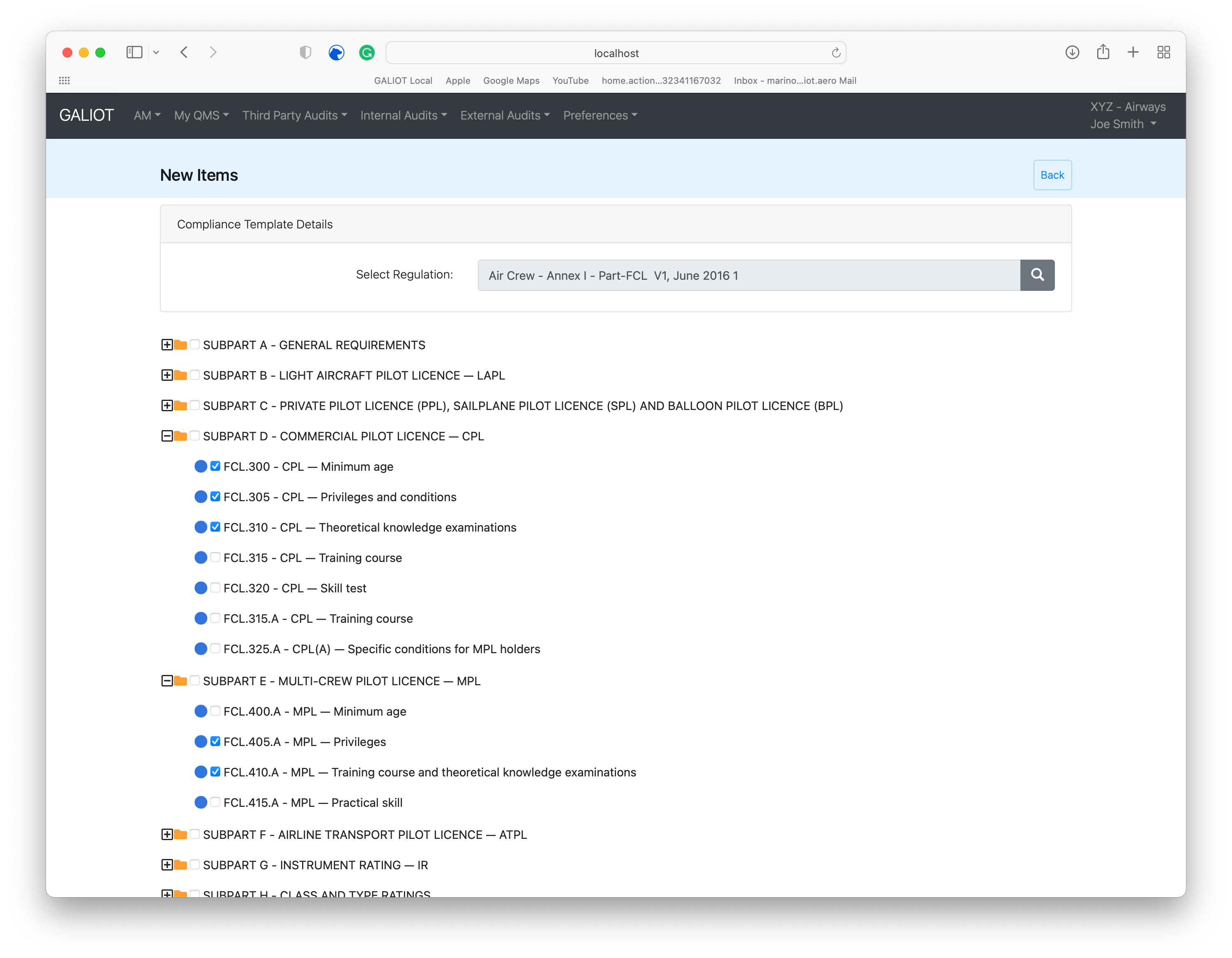Click the Back button
Screen dimensions: 1232x958
1052,175
